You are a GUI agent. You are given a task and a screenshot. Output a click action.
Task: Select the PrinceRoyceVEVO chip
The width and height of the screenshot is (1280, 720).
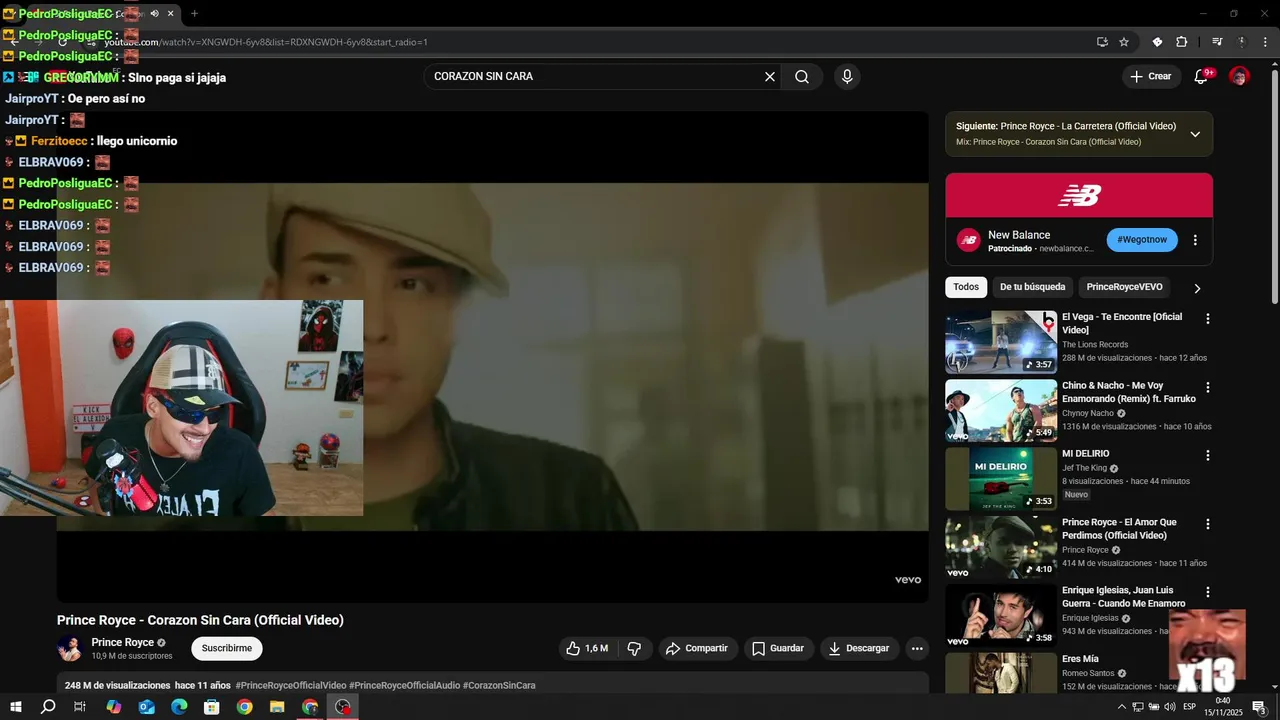(x=1125, y=287)
